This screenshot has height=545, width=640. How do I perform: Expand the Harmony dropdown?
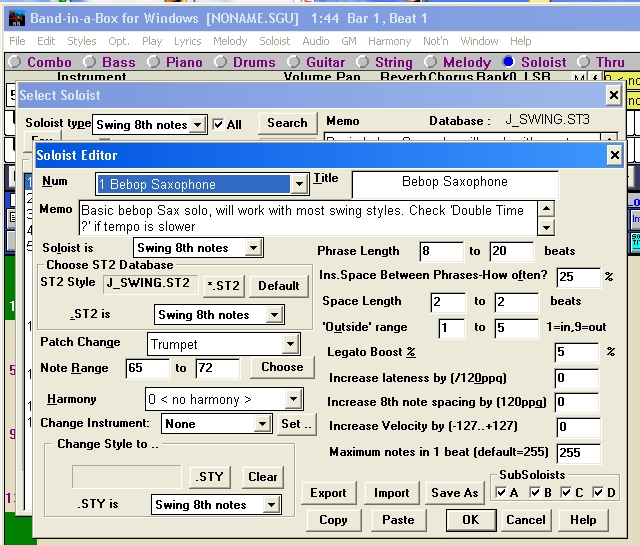click(x=293, y=399)
